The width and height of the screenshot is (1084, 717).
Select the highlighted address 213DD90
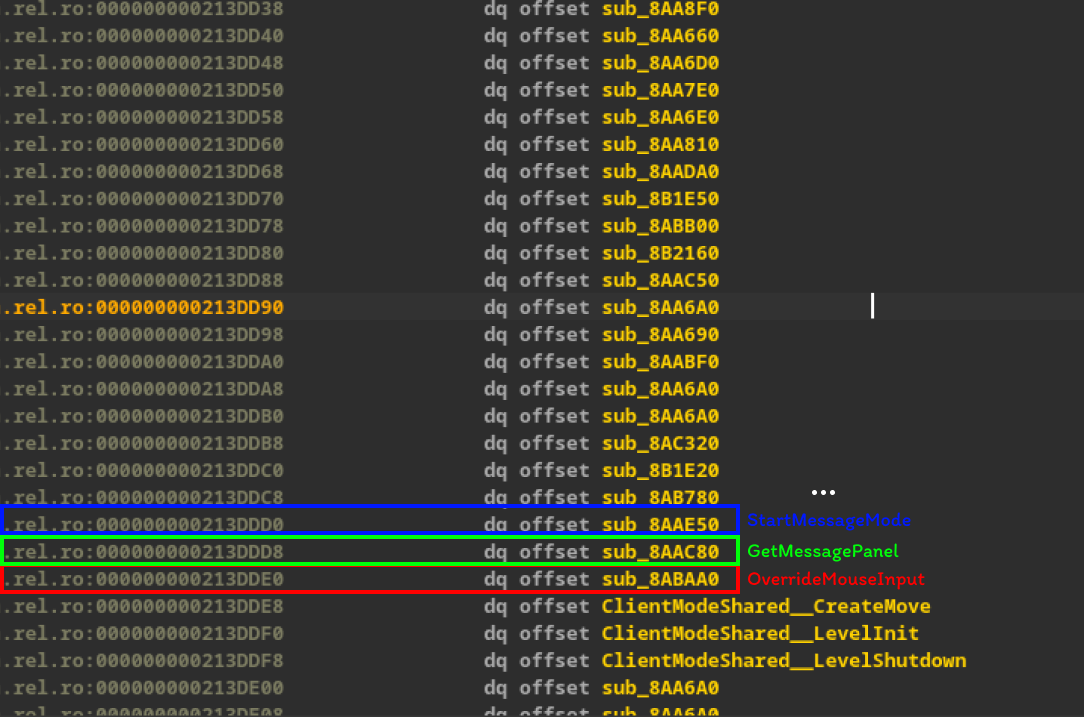(189, 308)
